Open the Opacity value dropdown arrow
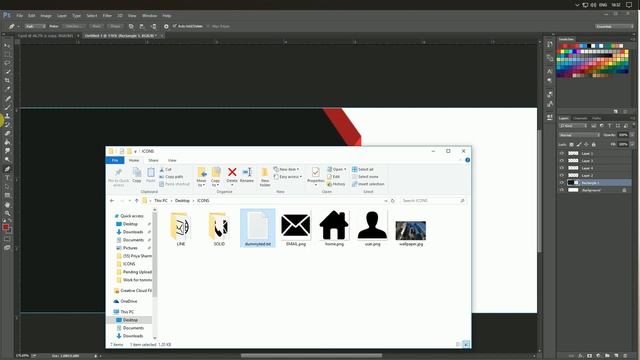 tap(632, 135)
